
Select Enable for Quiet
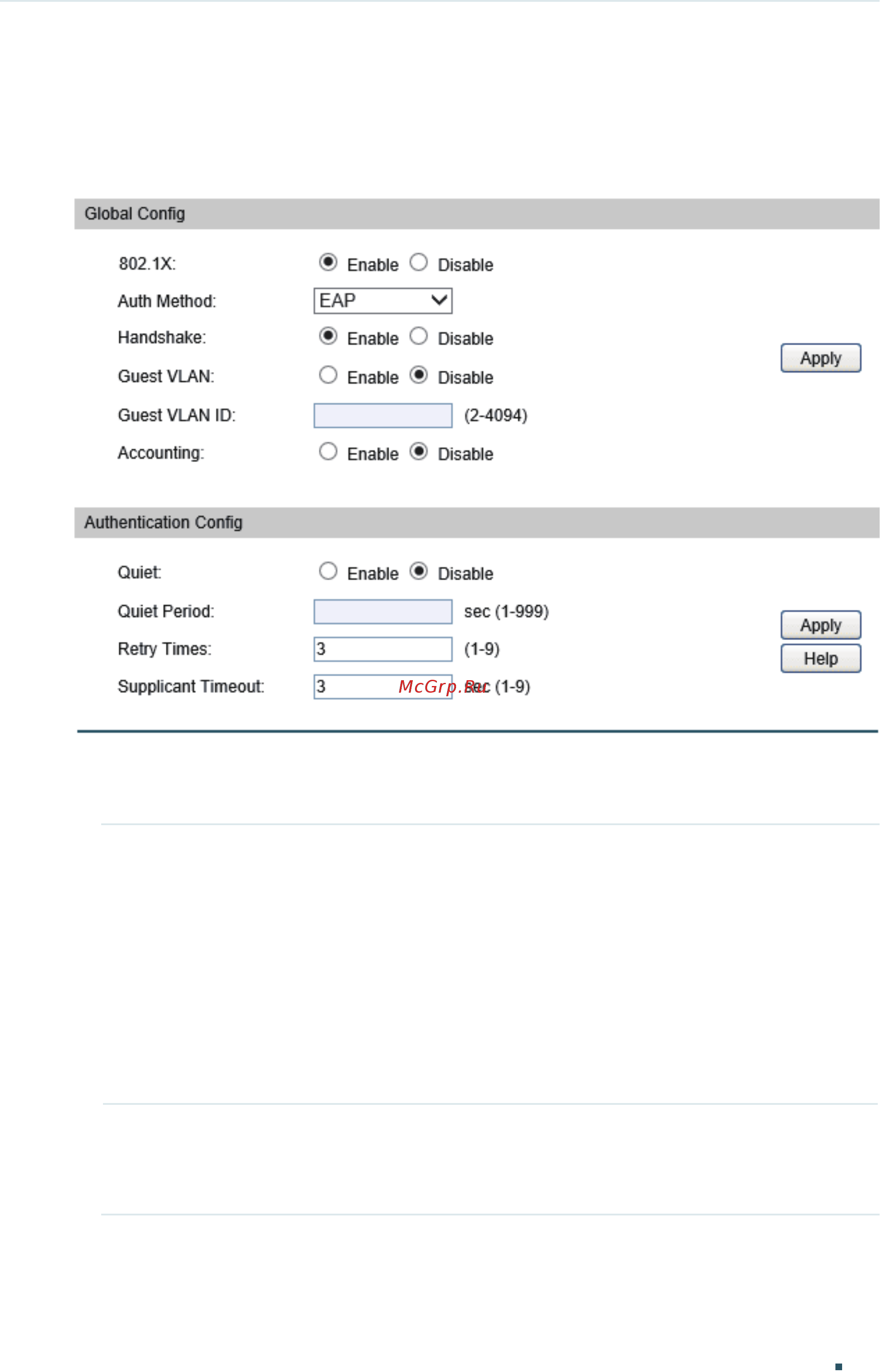pyautogui.click(x=328, y=571)
